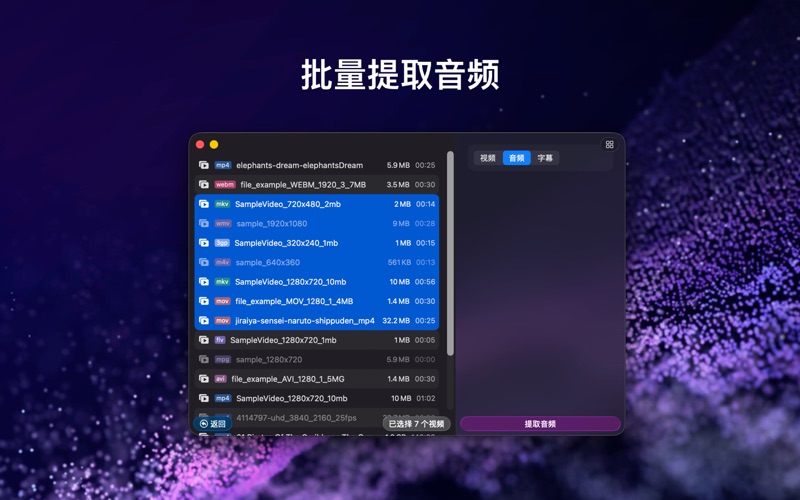Select sample_1920x1080 file name
The height and width of the screenshot is (500, 800).
coord(271,223)
